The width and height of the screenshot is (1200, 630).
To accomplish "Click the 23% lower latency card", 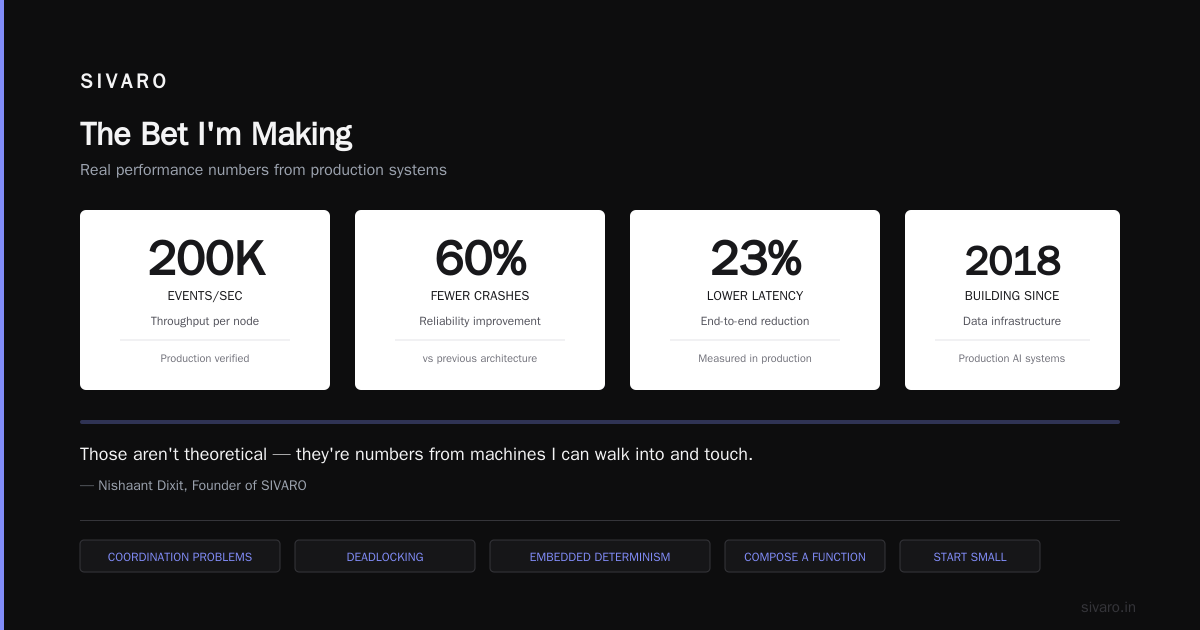I will [755, 300].
